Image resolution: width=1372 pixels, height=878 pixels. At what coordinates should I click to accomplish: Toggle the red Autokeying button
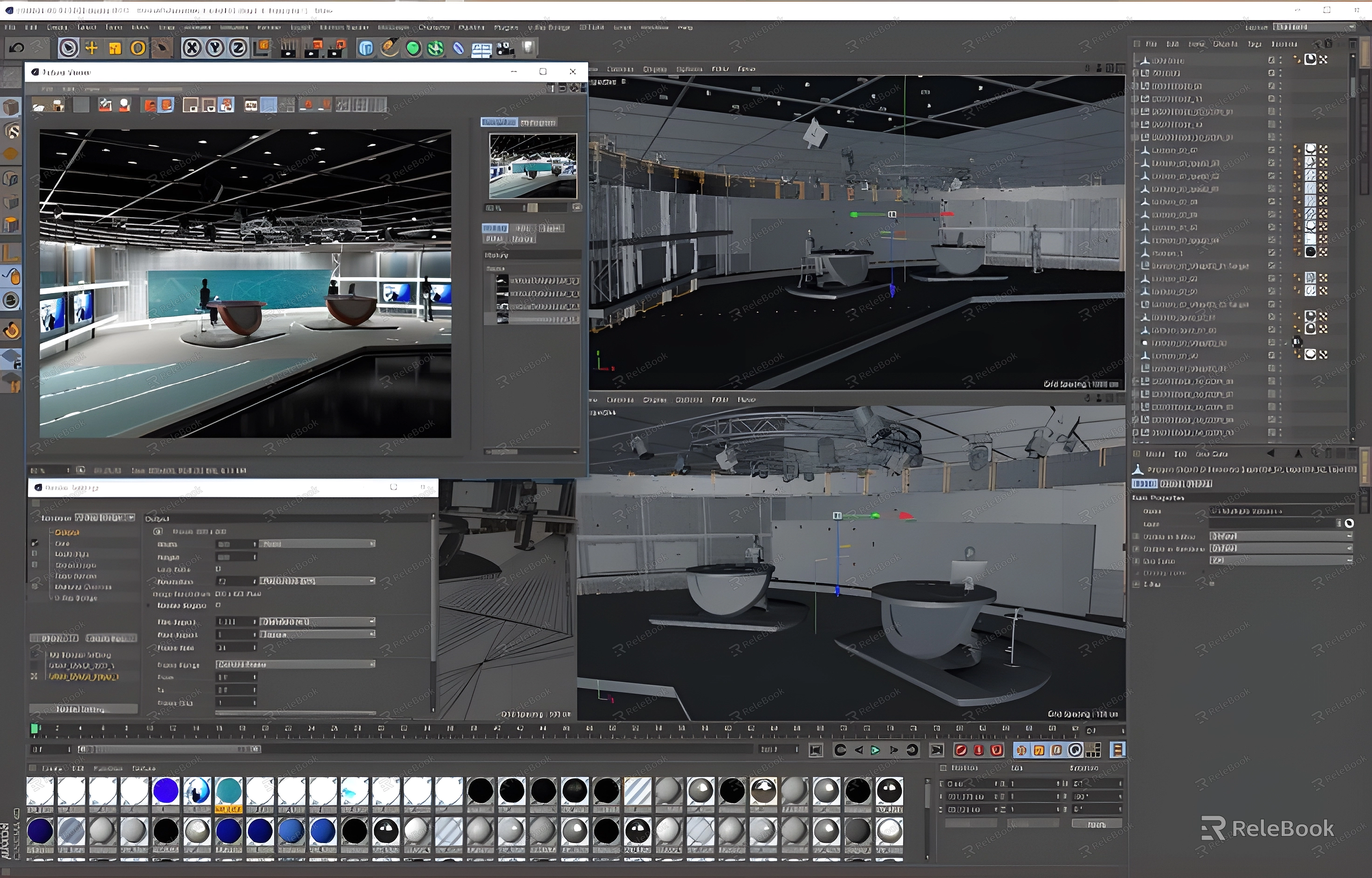(979, 750)
